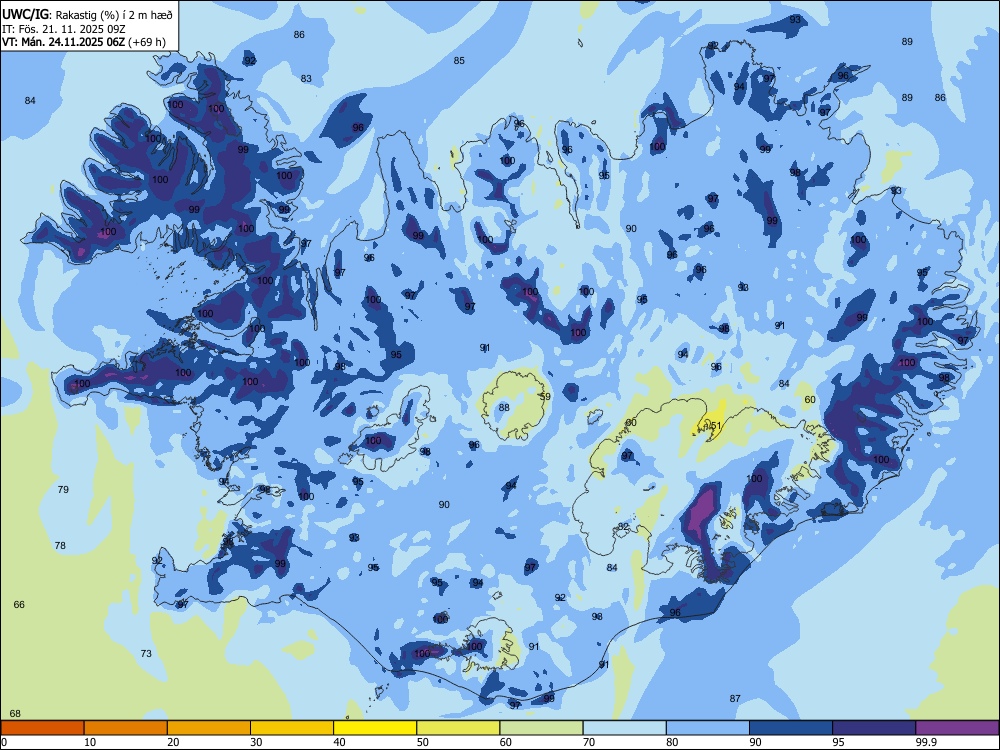The image size is (1000, 750).
Task: Click the legend label '10'
Action: pyautogui.click(x=90, y=742)
